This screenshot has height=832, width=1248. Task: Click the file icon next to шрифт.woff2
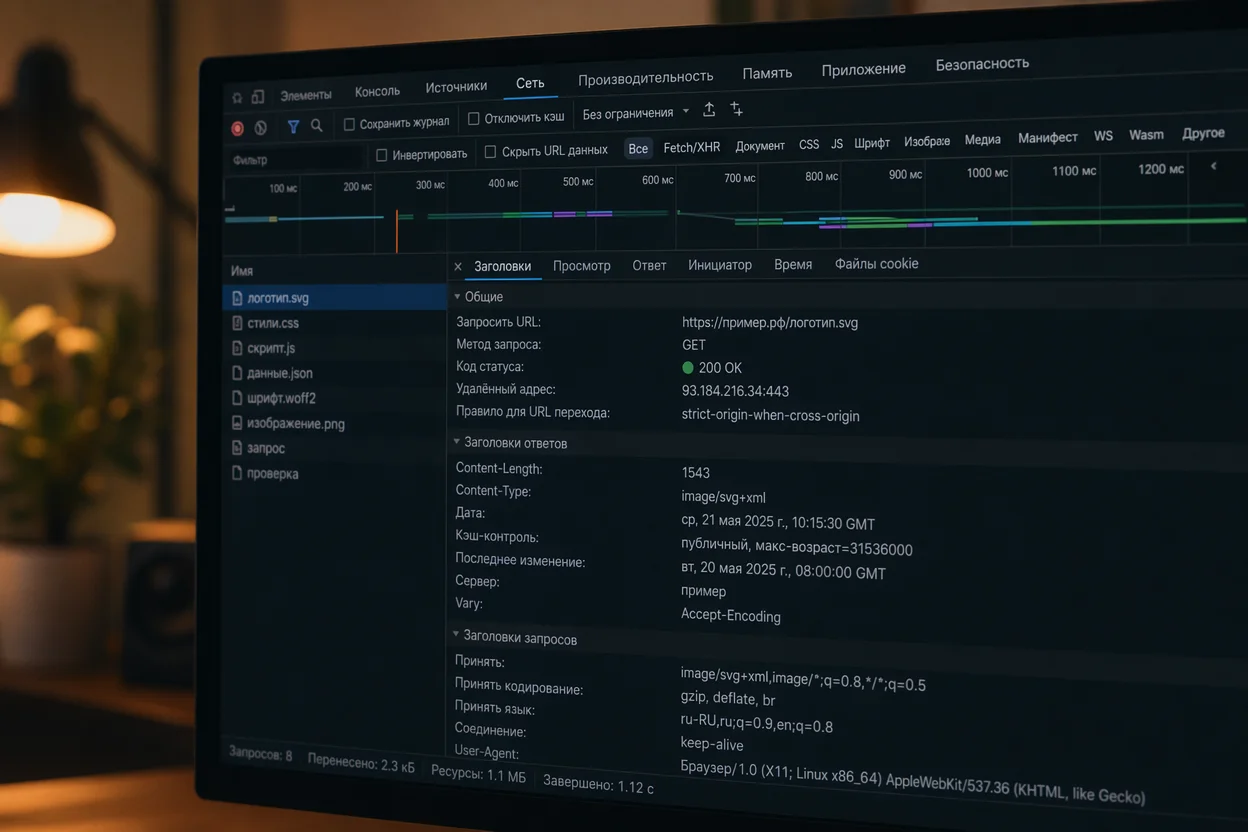tap(237, 398)
